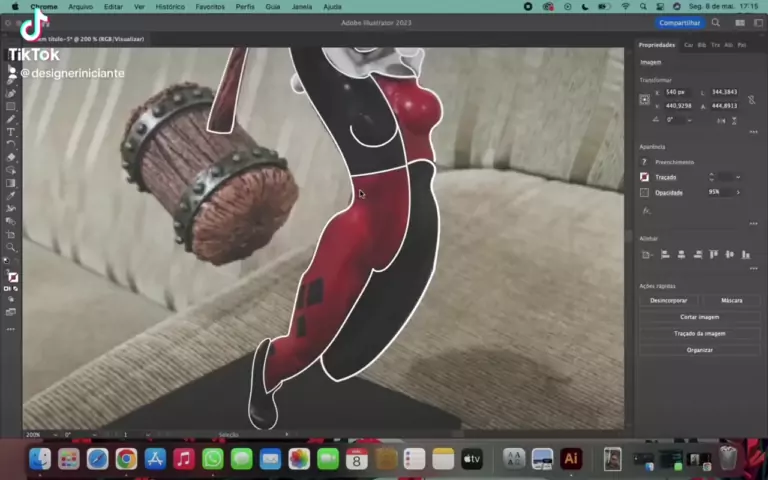Screen dimensions: 768x480
Task: Click the search icon in Illustrator header
Action: click(716, 23)
